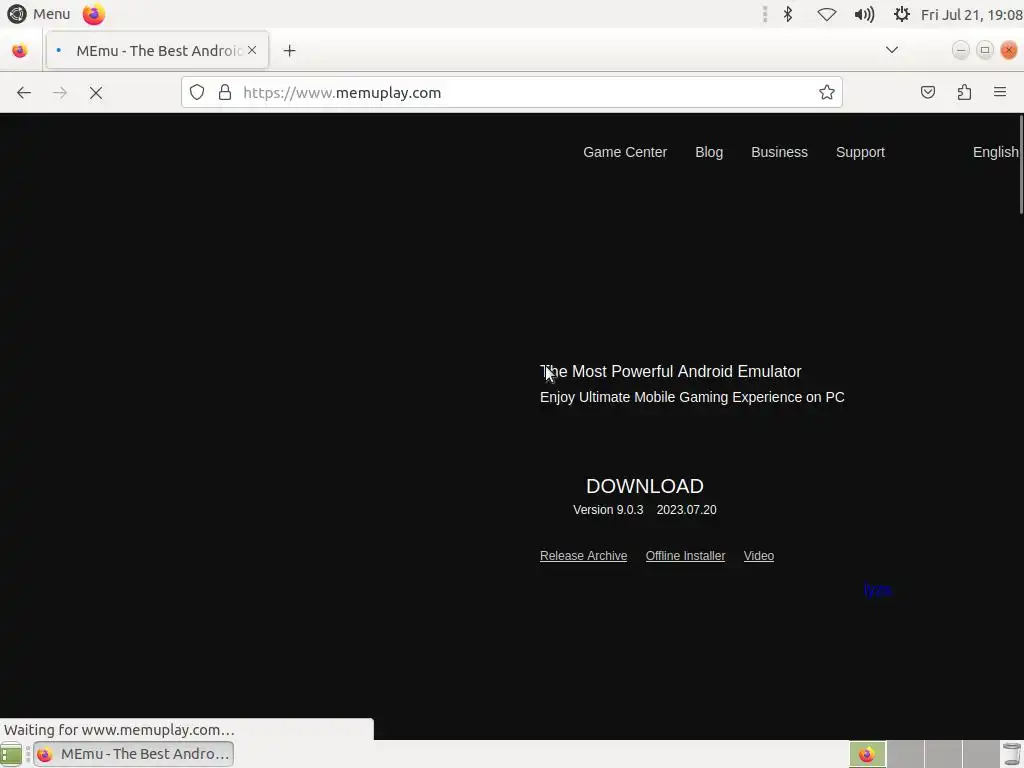
Task: Open the Firefox extensions icon
Action: (x=965, y=93)
